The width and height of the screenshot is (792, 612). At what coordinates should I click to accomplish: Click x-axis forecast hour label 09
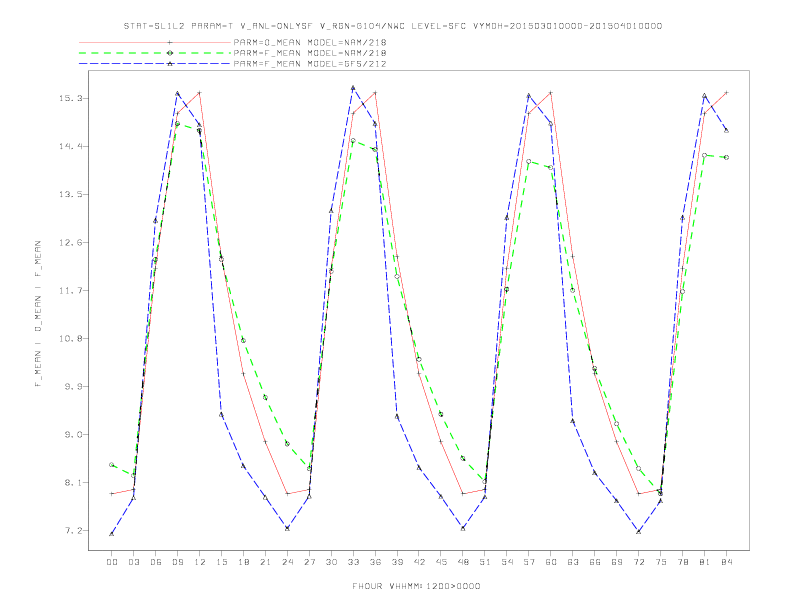[x=177, y=562]
